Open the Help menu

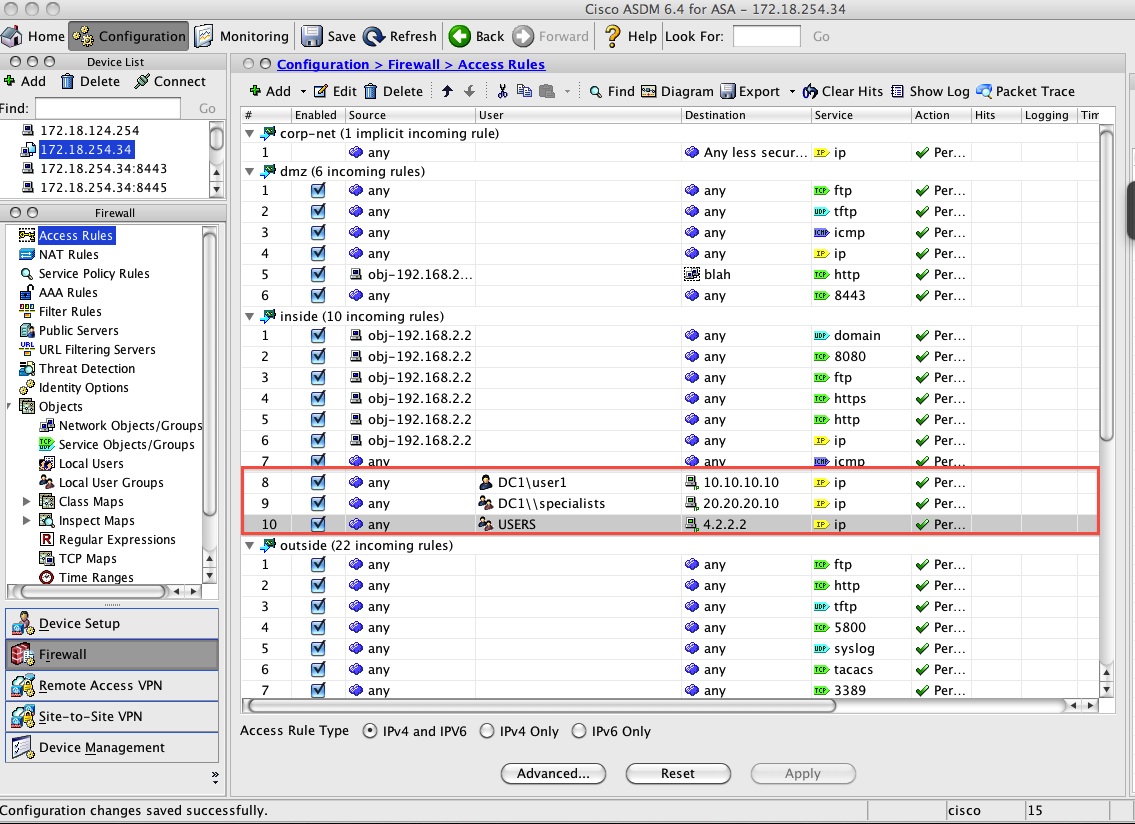point(630,36)
